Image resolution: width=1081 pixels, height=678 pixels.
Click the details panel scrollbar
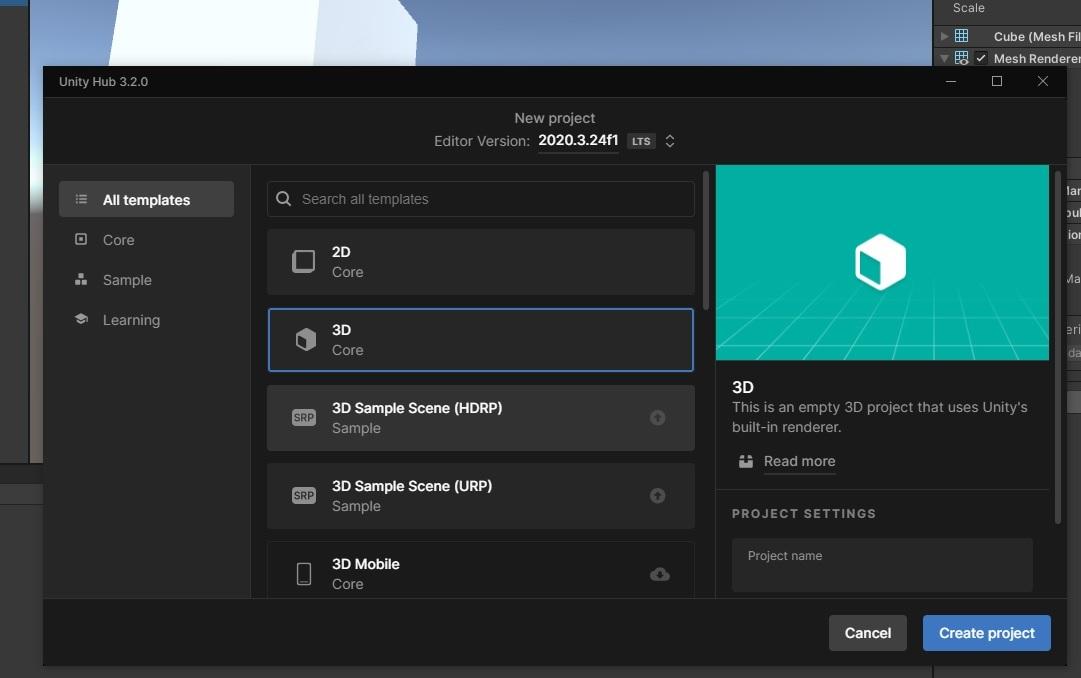1058,348
